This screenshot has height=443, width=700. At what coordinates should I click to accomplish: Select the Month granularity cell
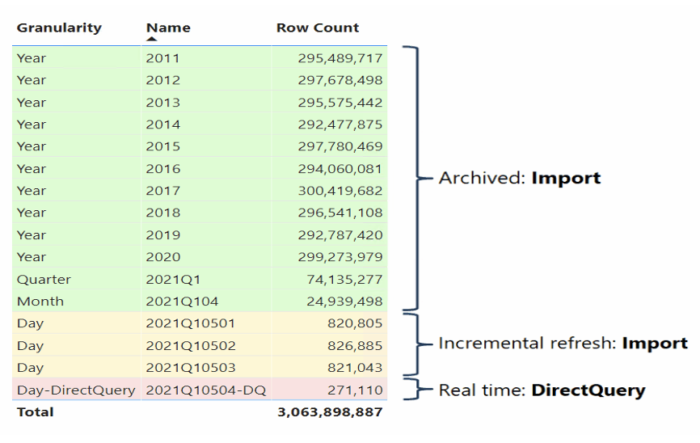pyautogui.click(x=38, y=300)
